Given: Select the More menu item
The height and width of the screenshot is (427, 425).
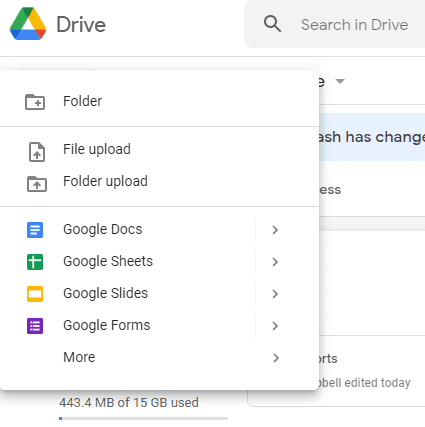Looking at the screenshot, I should point(159,357).
